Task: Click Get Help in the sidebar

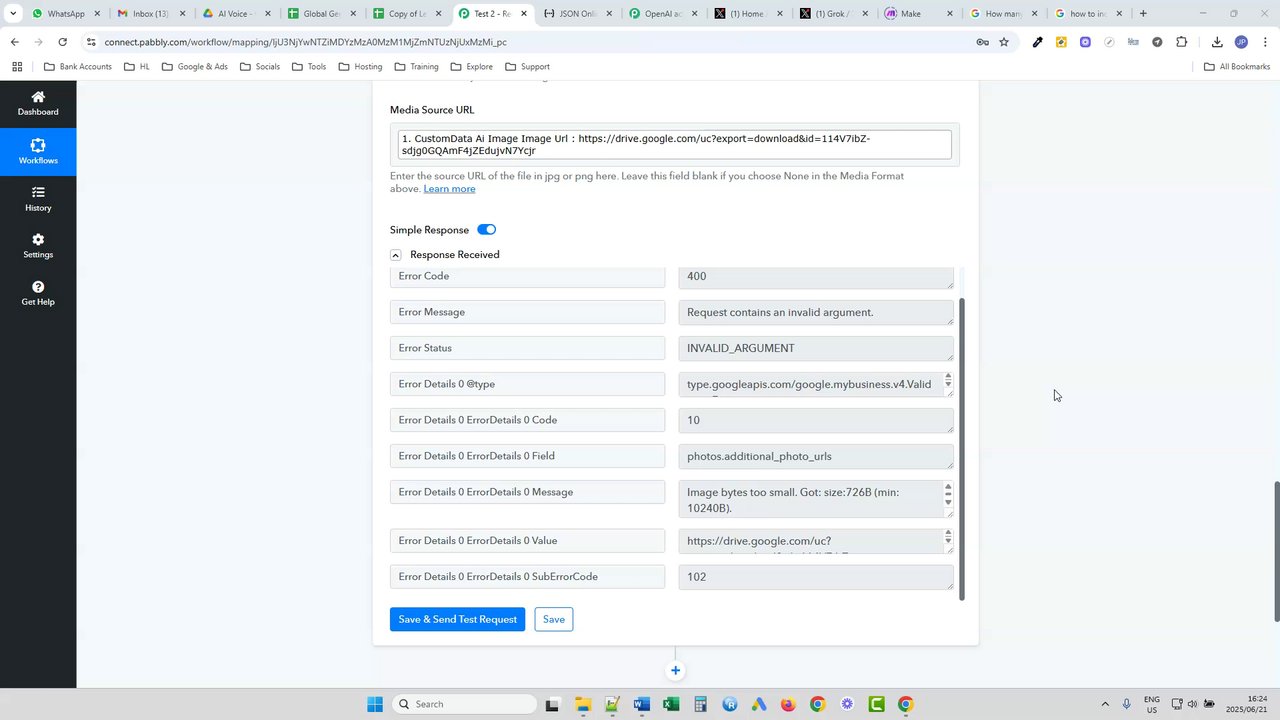Action: [x=38, y=293]
